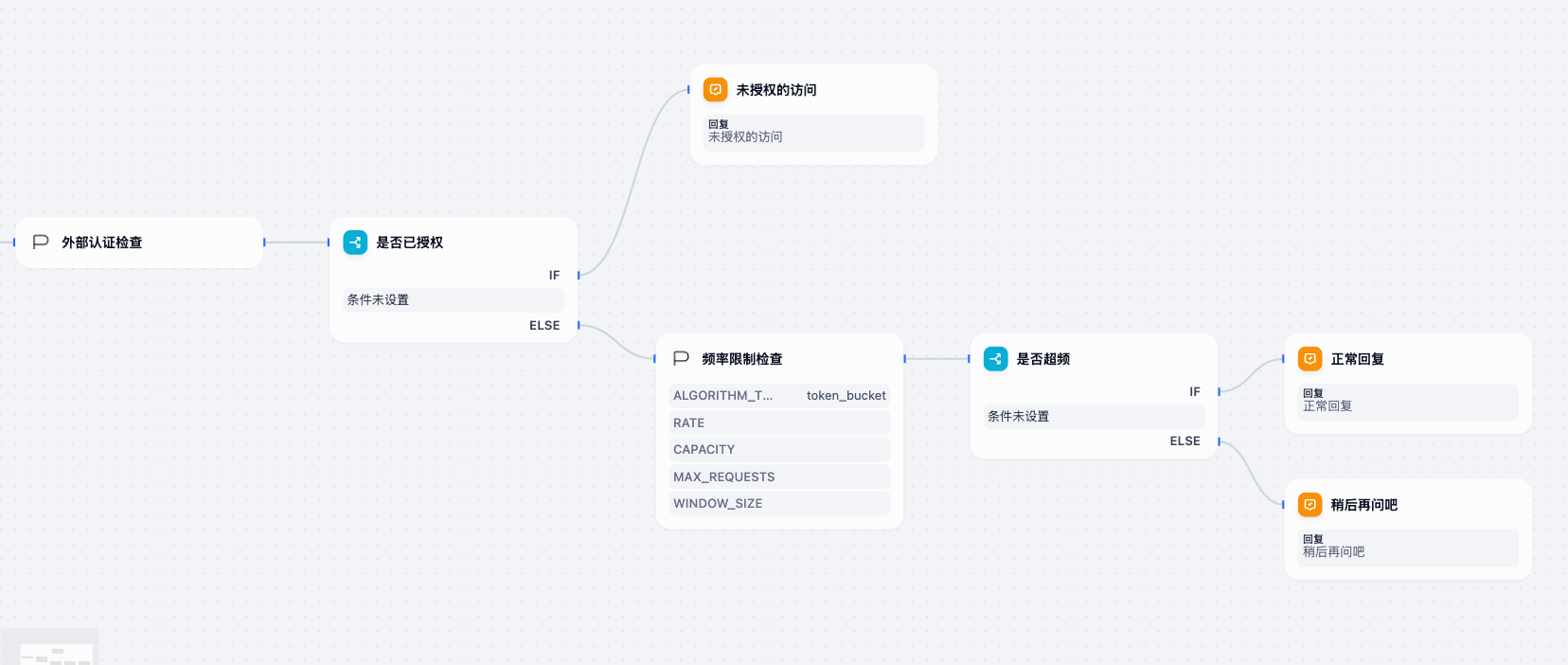The image size is (1568, 665).
Task: Click the MAX_REQUESTS parameter row
Action: [x=779, y=477]
